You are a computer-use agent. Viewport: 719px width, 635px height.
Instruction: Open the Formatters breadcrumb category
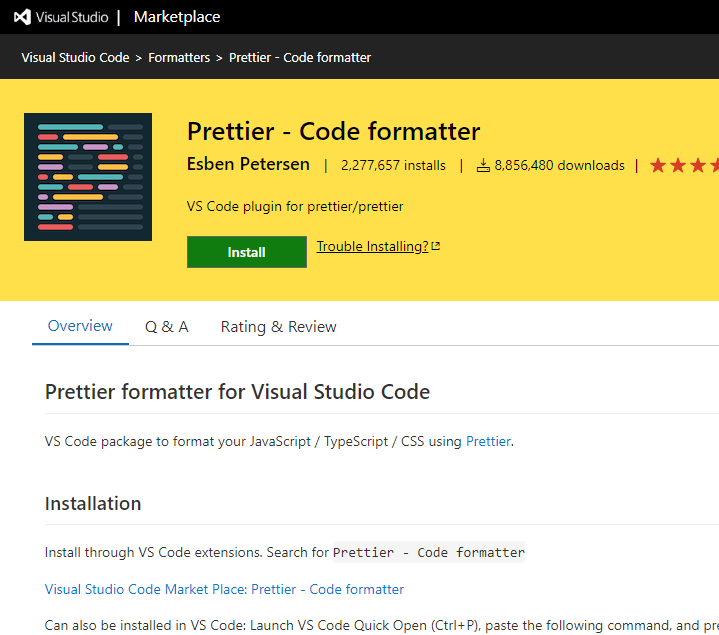(x=179, y=57)
